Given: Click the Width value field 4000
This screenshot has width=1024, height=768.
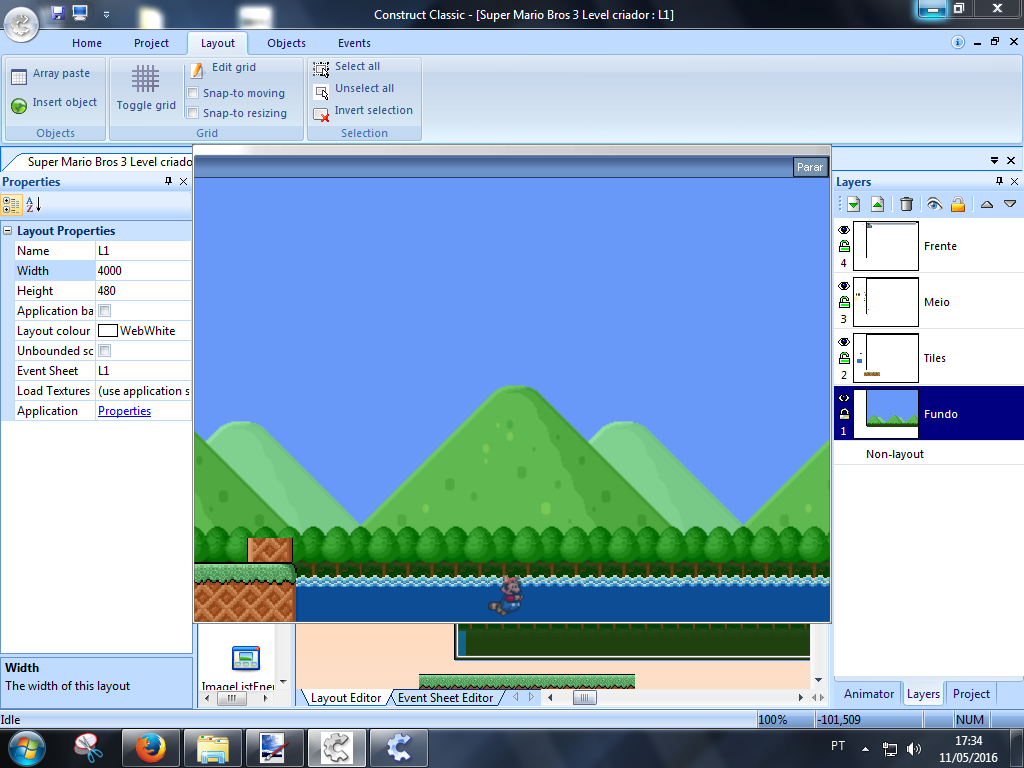Looking at the screenshot, I should (x=143, y=270).
